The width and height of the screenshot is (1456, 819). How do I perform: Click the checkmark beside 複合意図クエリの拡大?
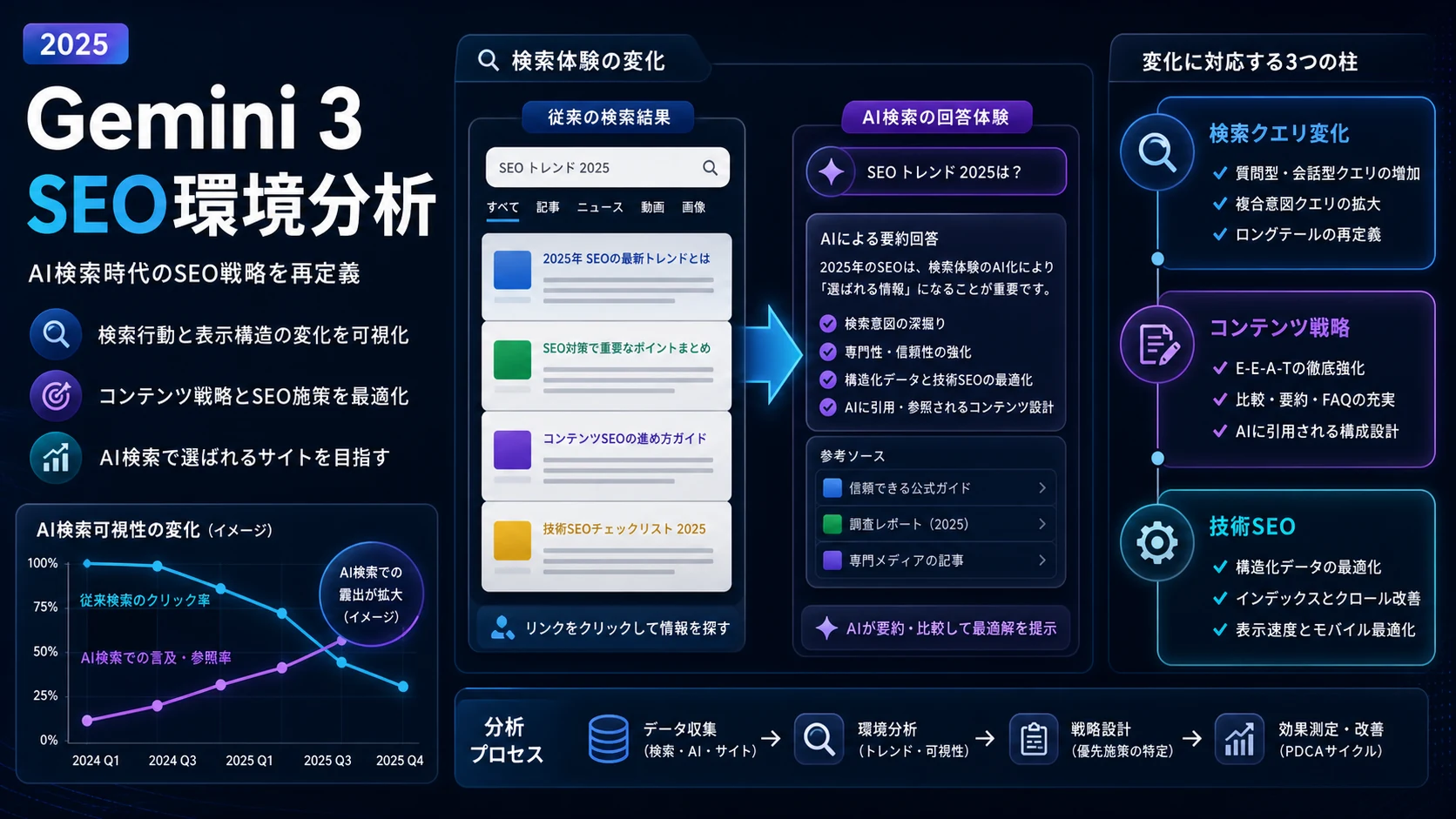[x=1220, y=204]
